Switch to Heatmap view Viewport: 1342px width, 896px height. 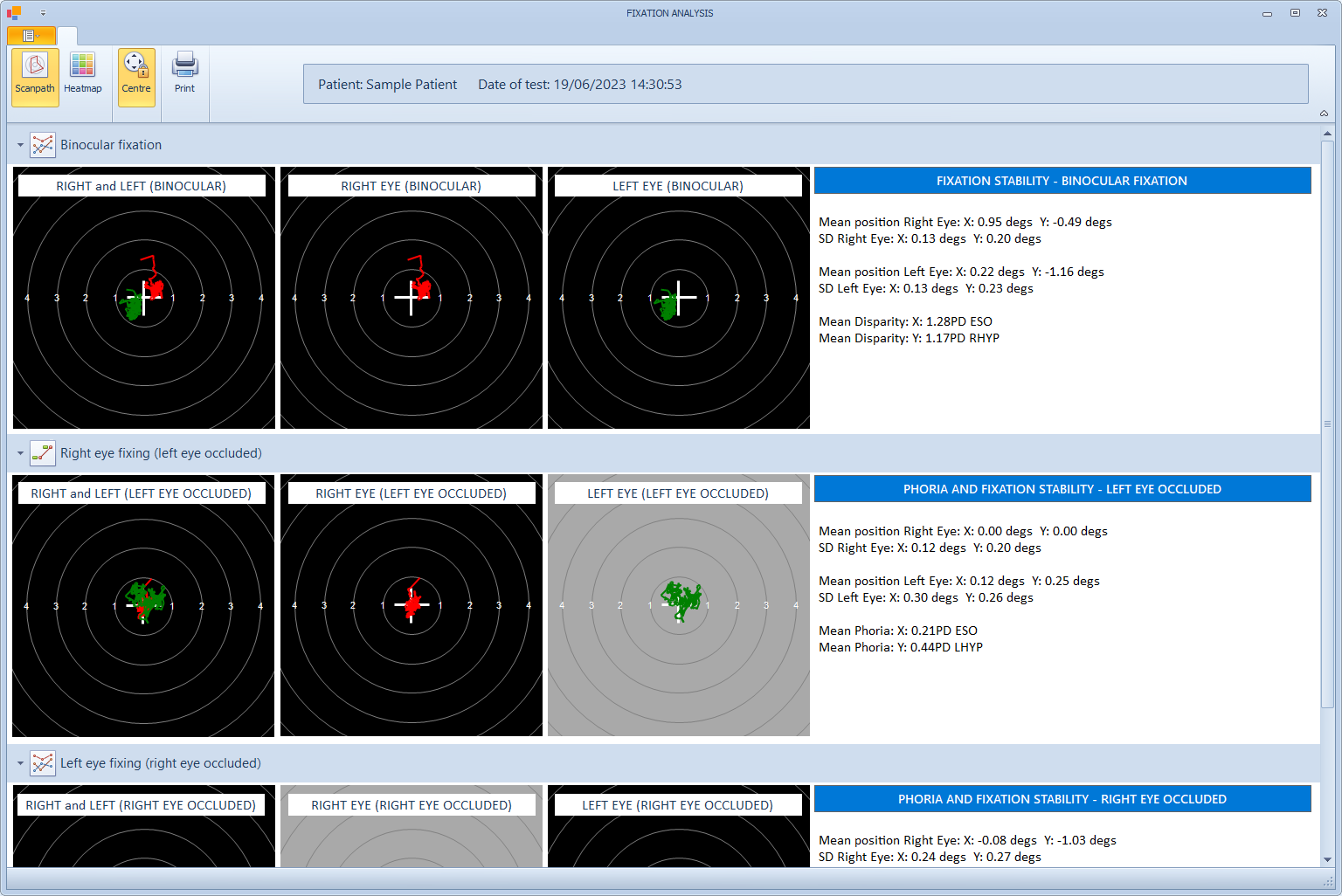coord(83,76)
